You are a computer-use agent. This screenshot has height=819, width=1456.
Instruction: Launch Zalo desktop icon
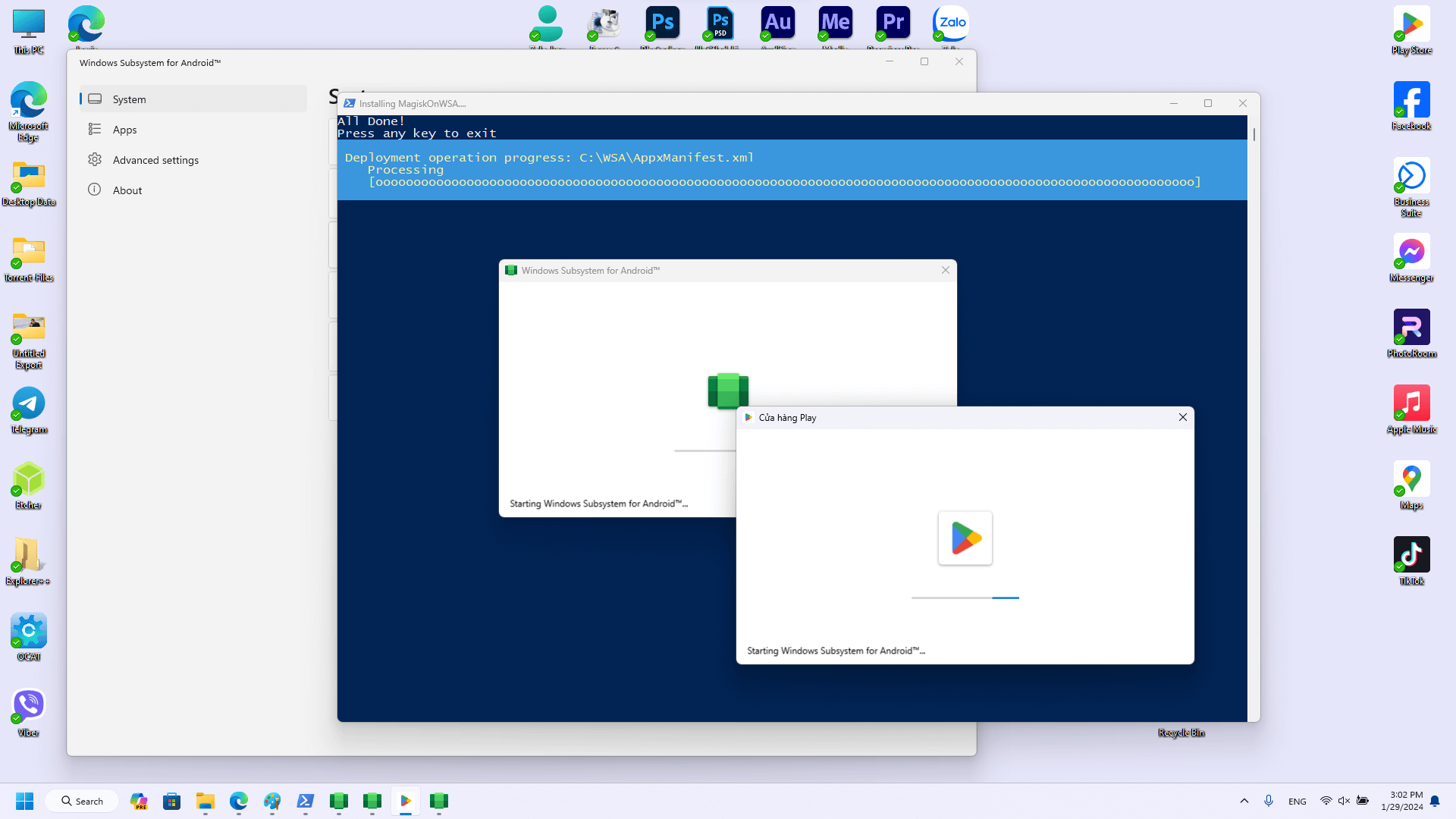[950, 25]
